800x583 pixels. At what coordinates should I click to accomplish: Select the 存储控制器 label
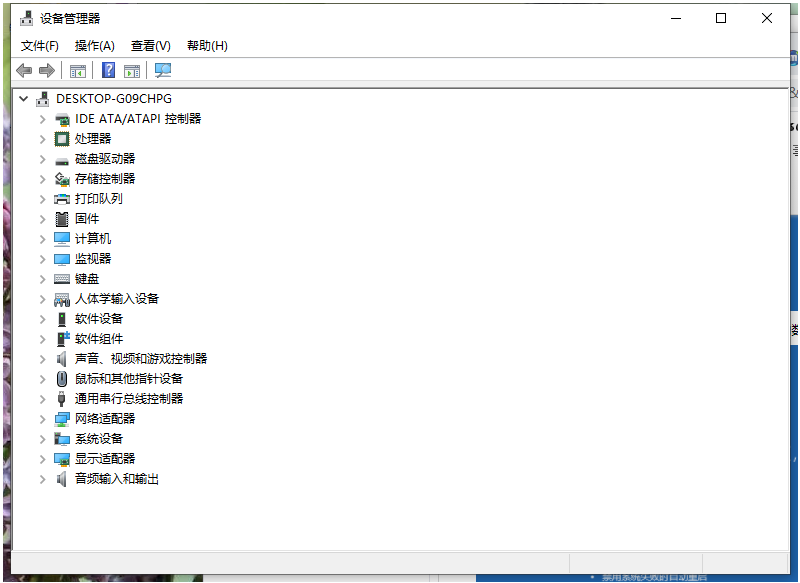[105, 179]
